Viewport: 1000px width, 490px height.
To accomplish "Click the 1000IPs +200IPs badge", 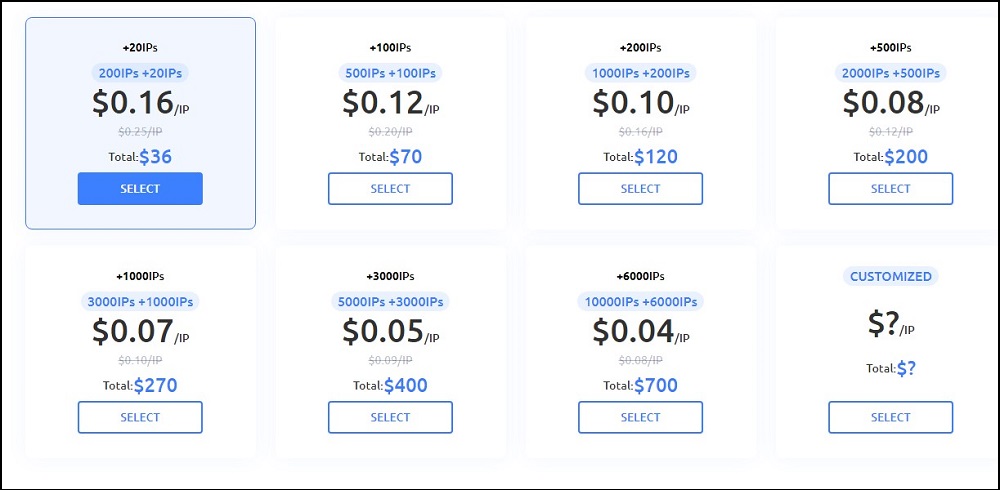I will coord(640,73).
